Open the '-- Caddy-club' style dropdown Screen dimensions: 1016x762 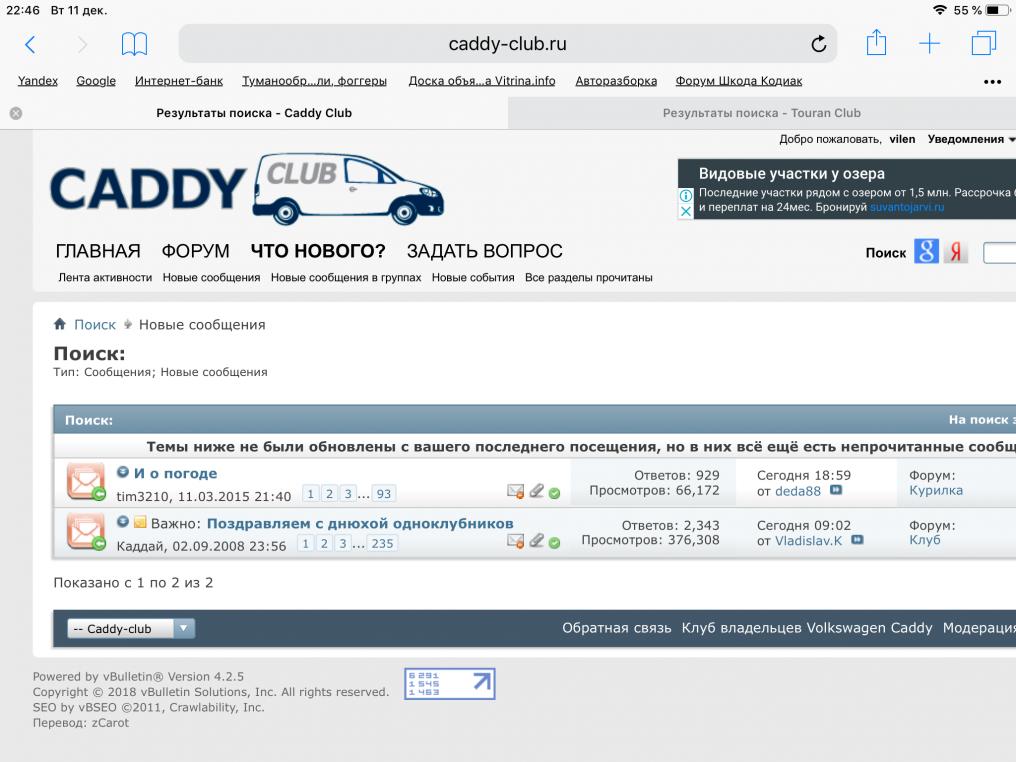(x=131, y=629)
